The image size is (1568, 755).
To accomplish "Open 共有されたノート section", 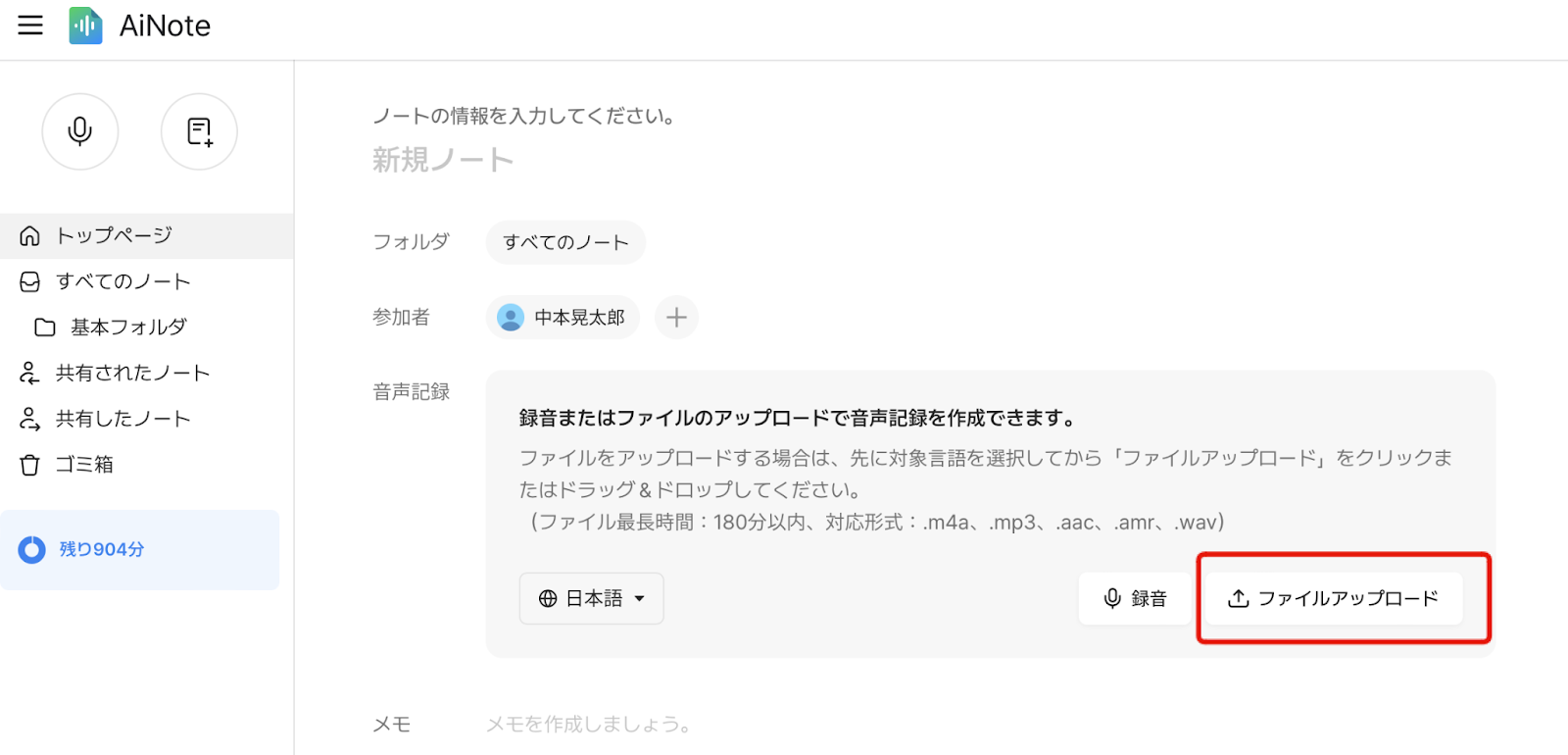I will coord(147,373).
